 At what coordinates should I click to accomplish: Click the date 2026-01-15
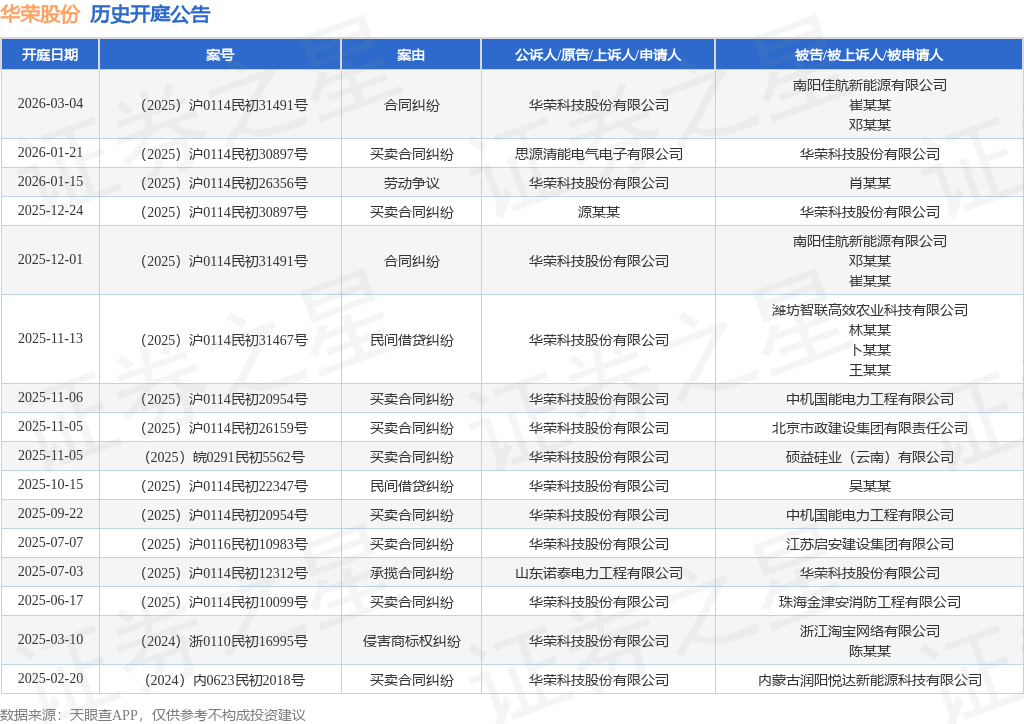coord(50,181)
